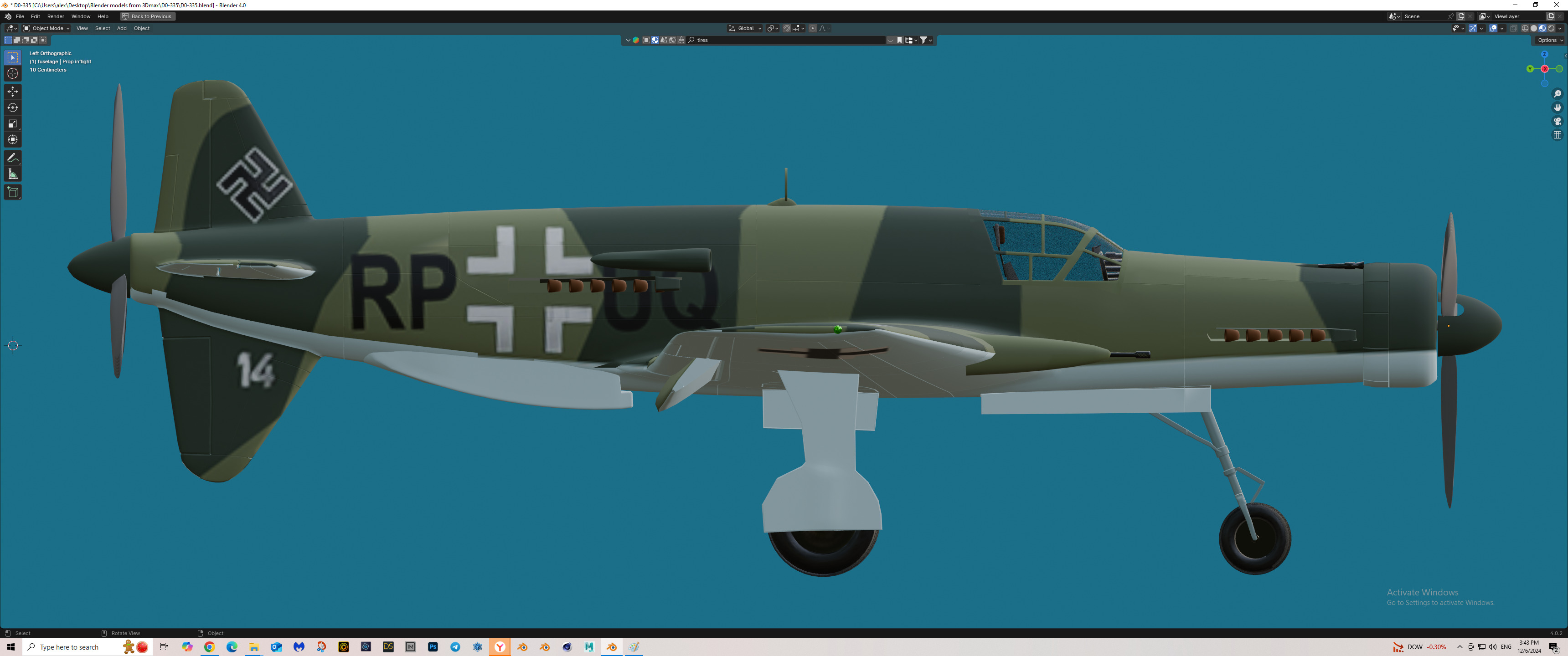
Task: Select the Select Box tool
Action: point(13,57)
